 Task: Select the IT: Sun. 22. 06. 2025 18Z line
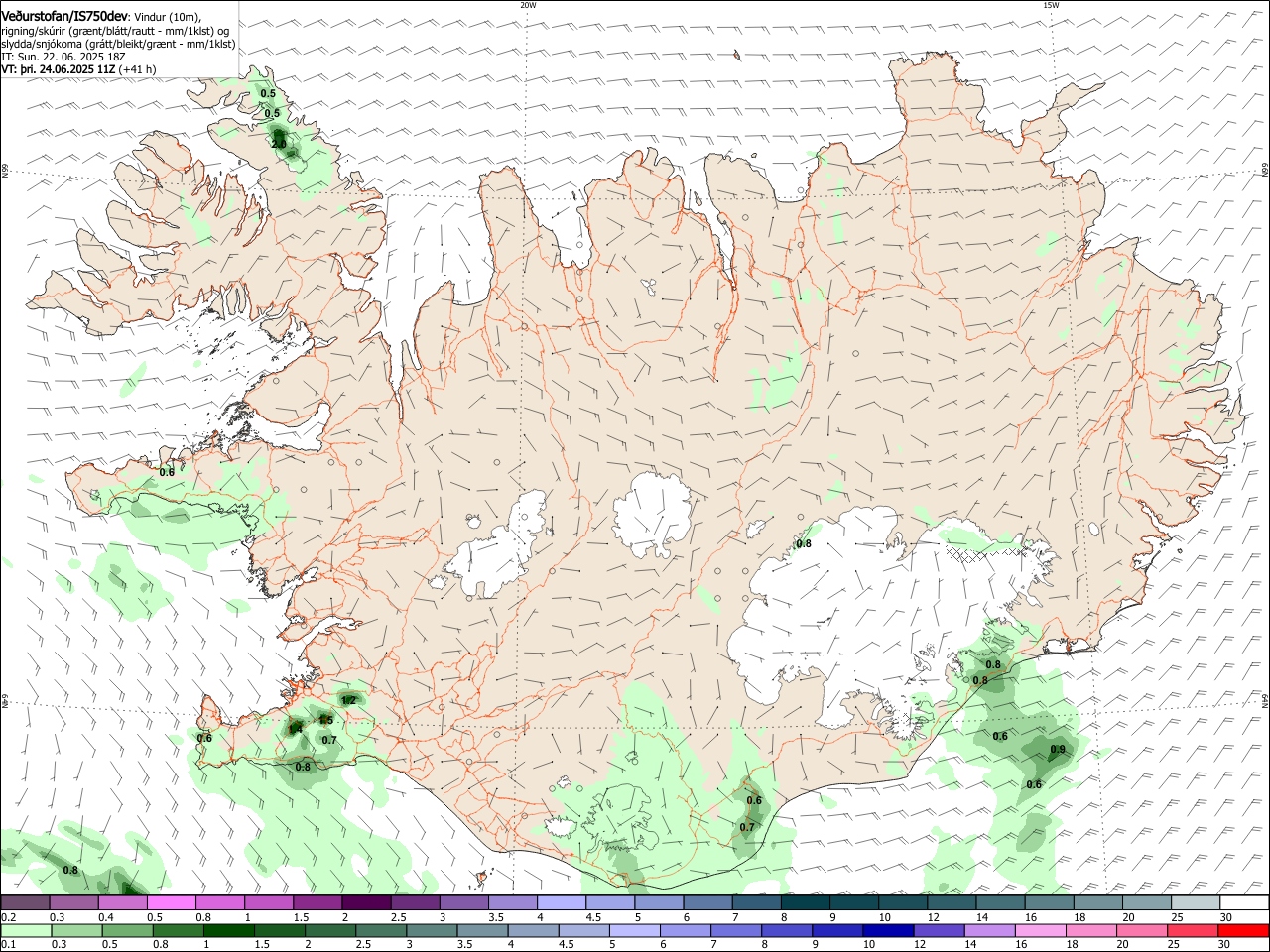point(63,57)
